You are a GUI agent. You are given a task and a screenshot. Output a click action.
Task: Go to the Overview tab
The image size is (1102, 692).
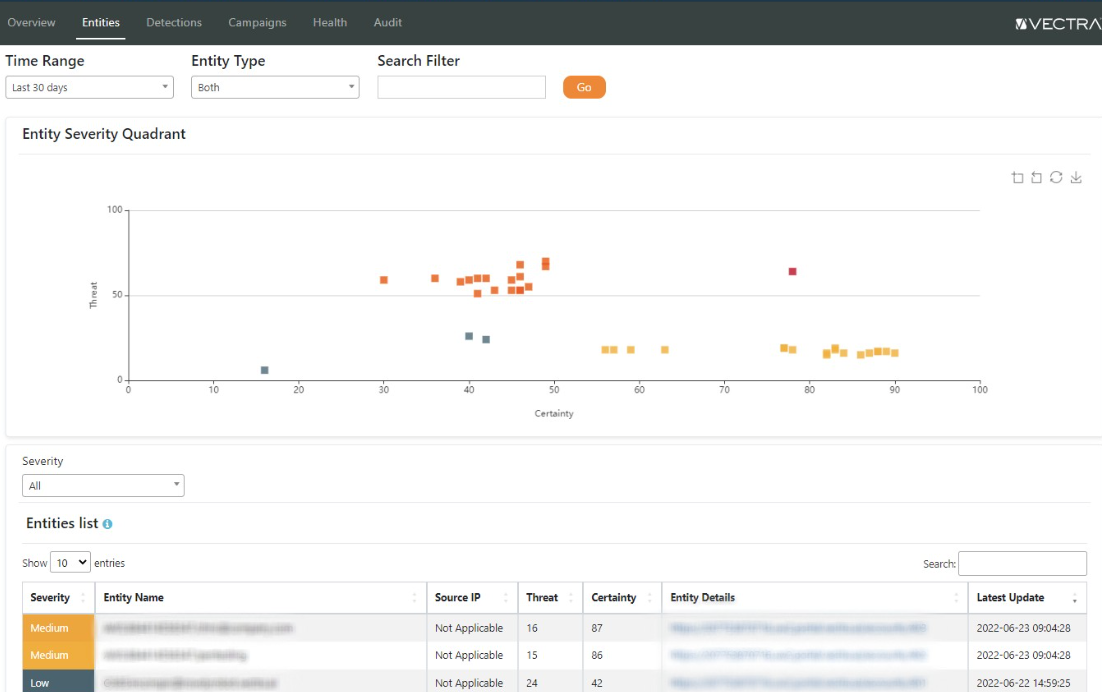(32, 22)
